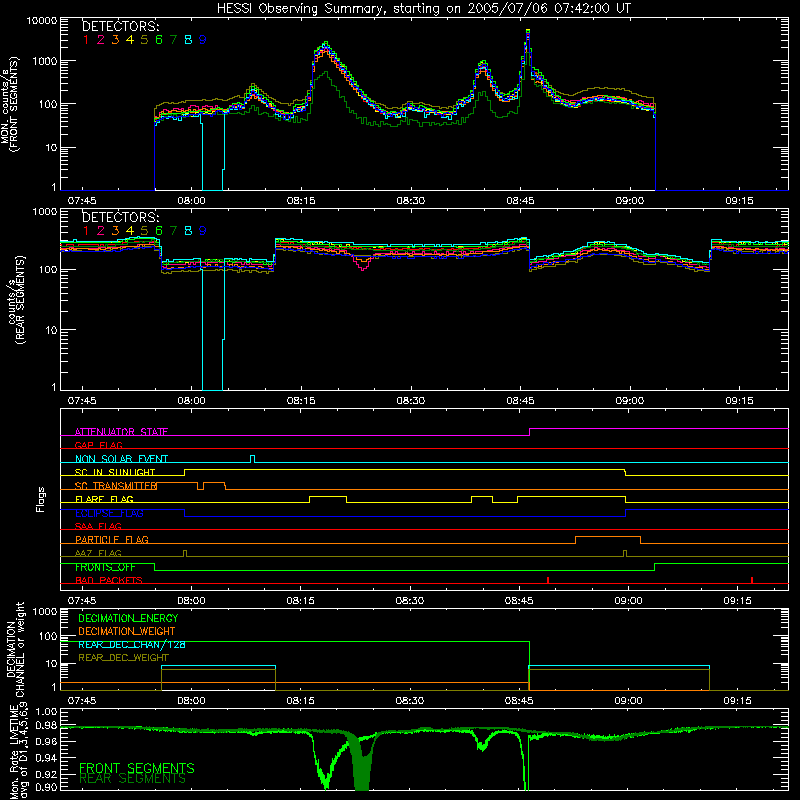Click the MON. counts/s (FRONT SEGMENTS) axis title
This screenshot has width=800, height=800.
pyautogui.click(x=9, y=104)
